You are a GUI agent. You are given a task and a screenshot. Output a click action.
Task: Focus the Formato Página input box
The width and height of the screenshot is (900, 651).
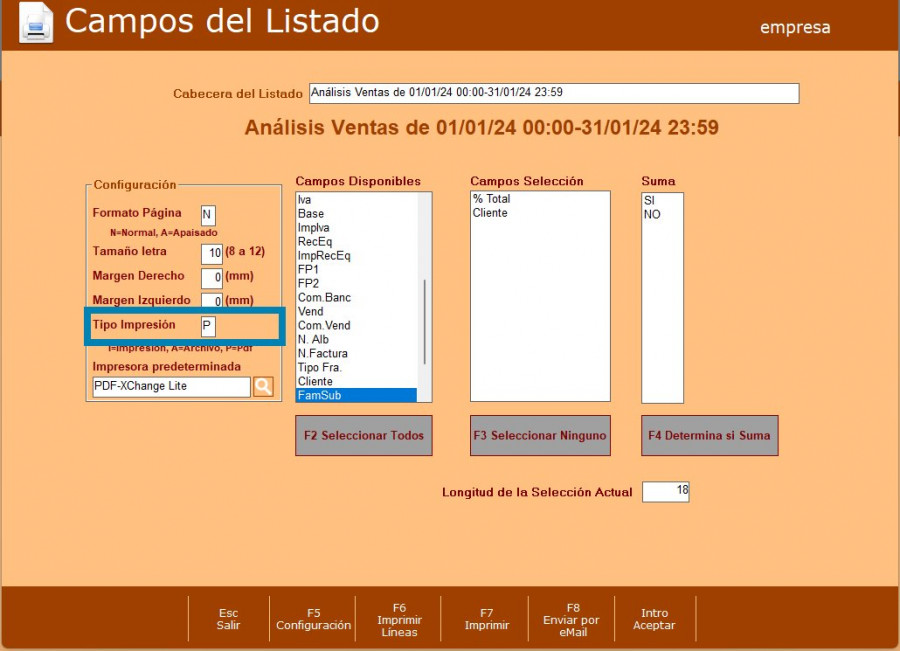(208, 214)
